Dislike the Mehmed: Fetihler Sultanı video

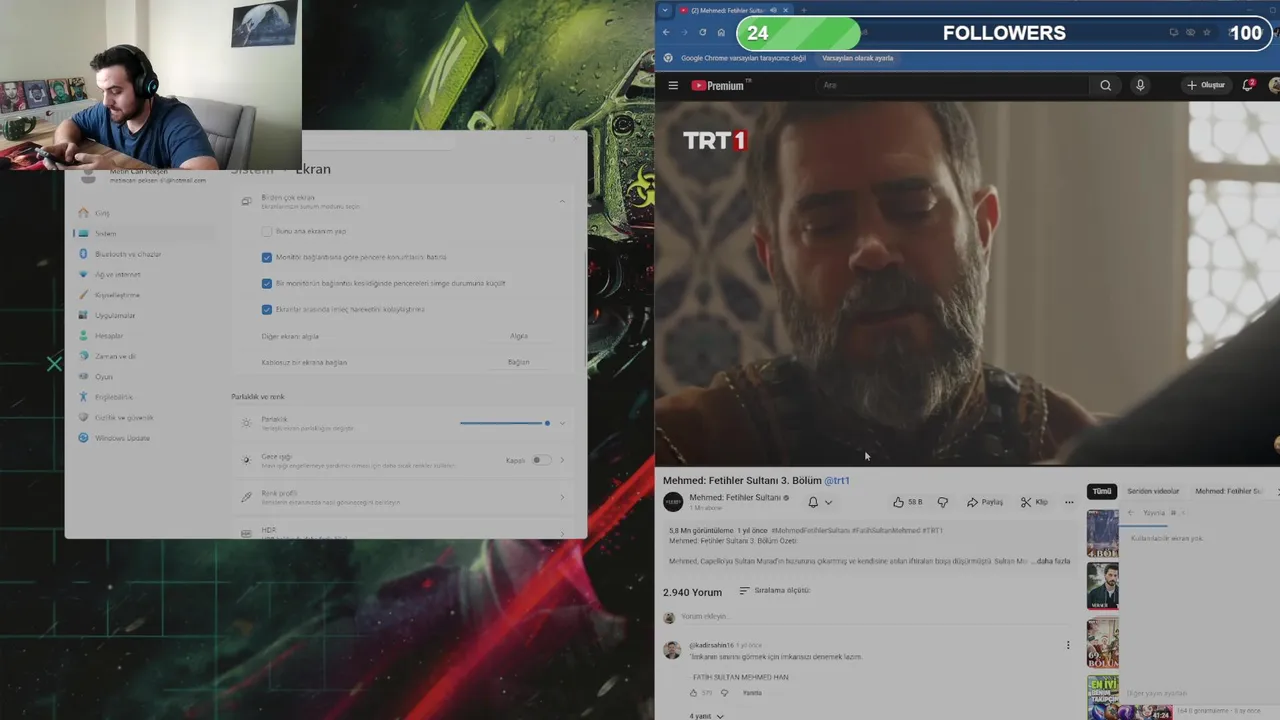[x=942, y=502]
